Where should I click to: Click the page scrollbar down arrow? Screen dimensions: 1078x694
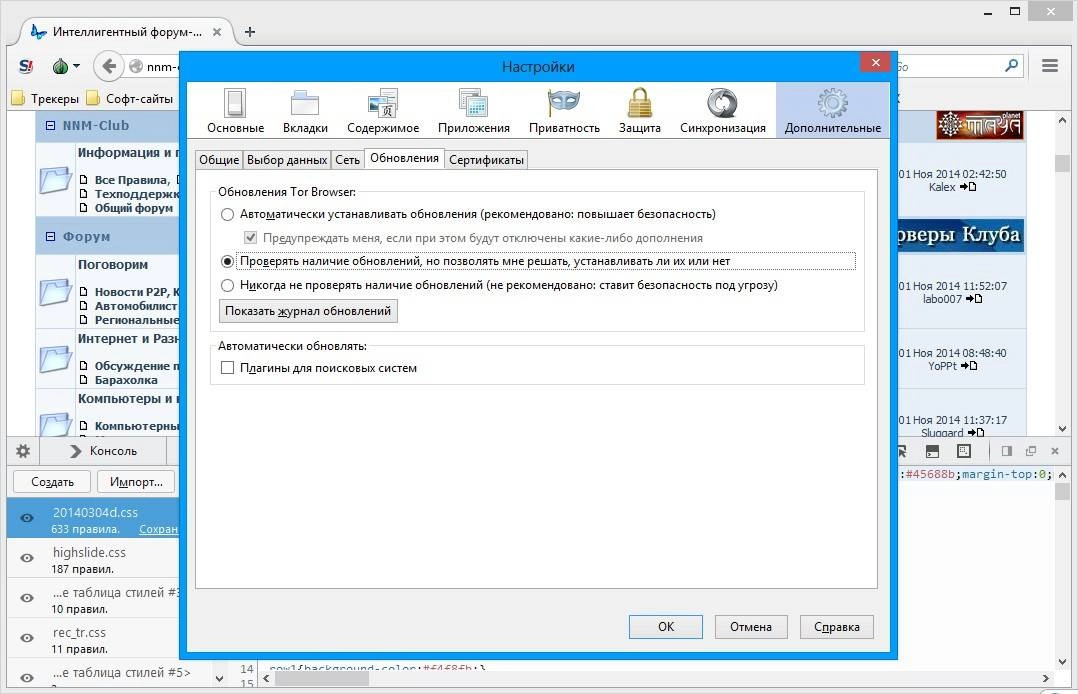pos(1063,429)
